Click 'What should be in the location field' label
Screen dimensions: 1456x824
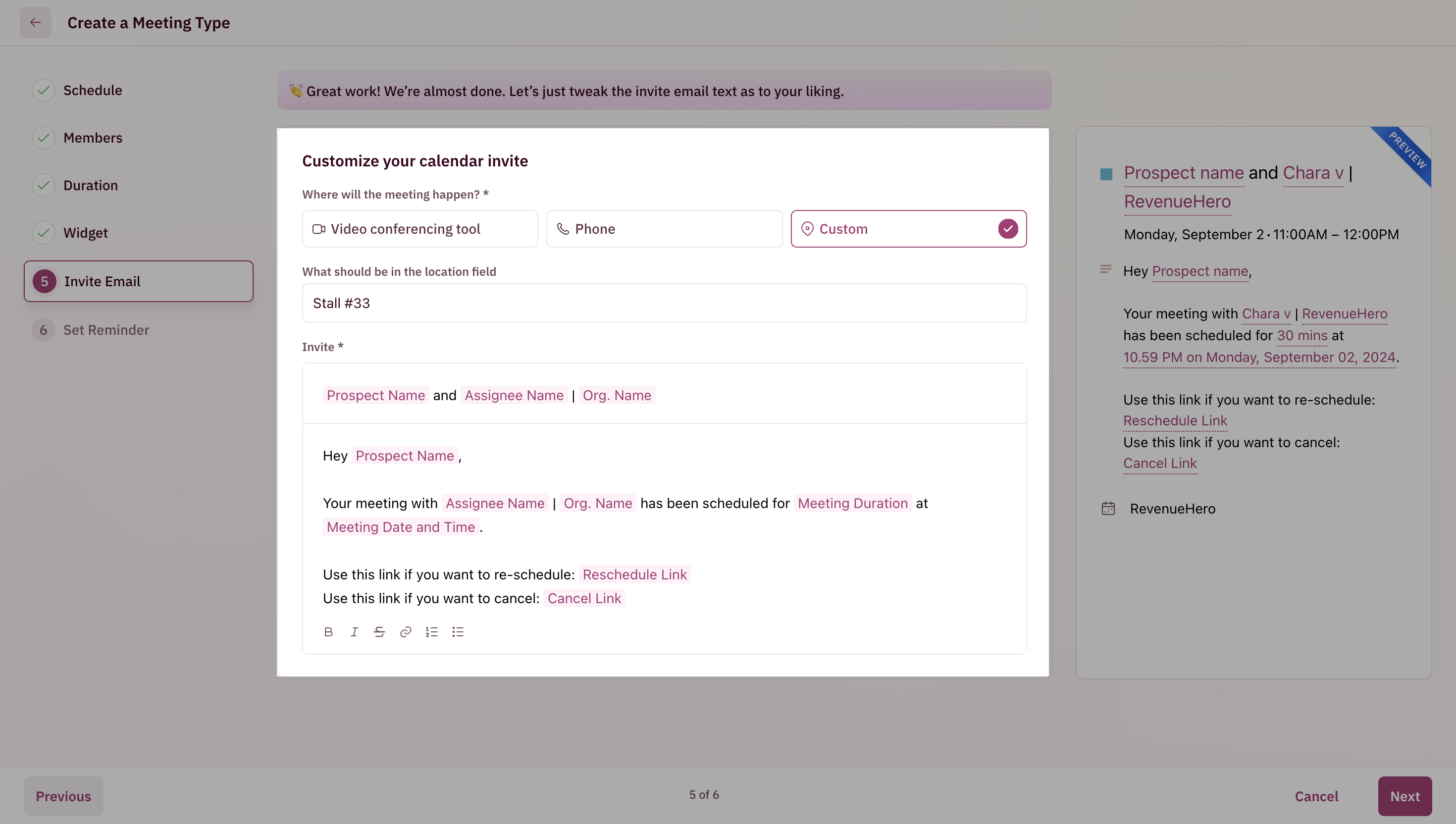pyautogui.click(x=399, y=272)
